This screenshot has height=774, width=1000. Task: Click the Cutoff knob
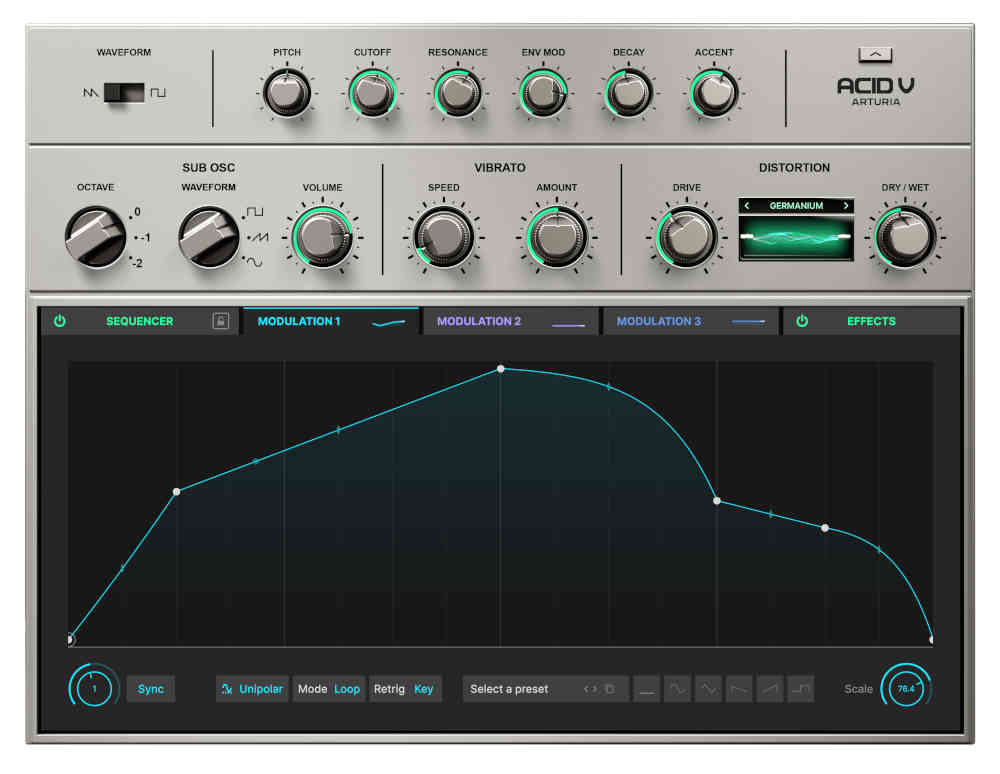(373, 94)
